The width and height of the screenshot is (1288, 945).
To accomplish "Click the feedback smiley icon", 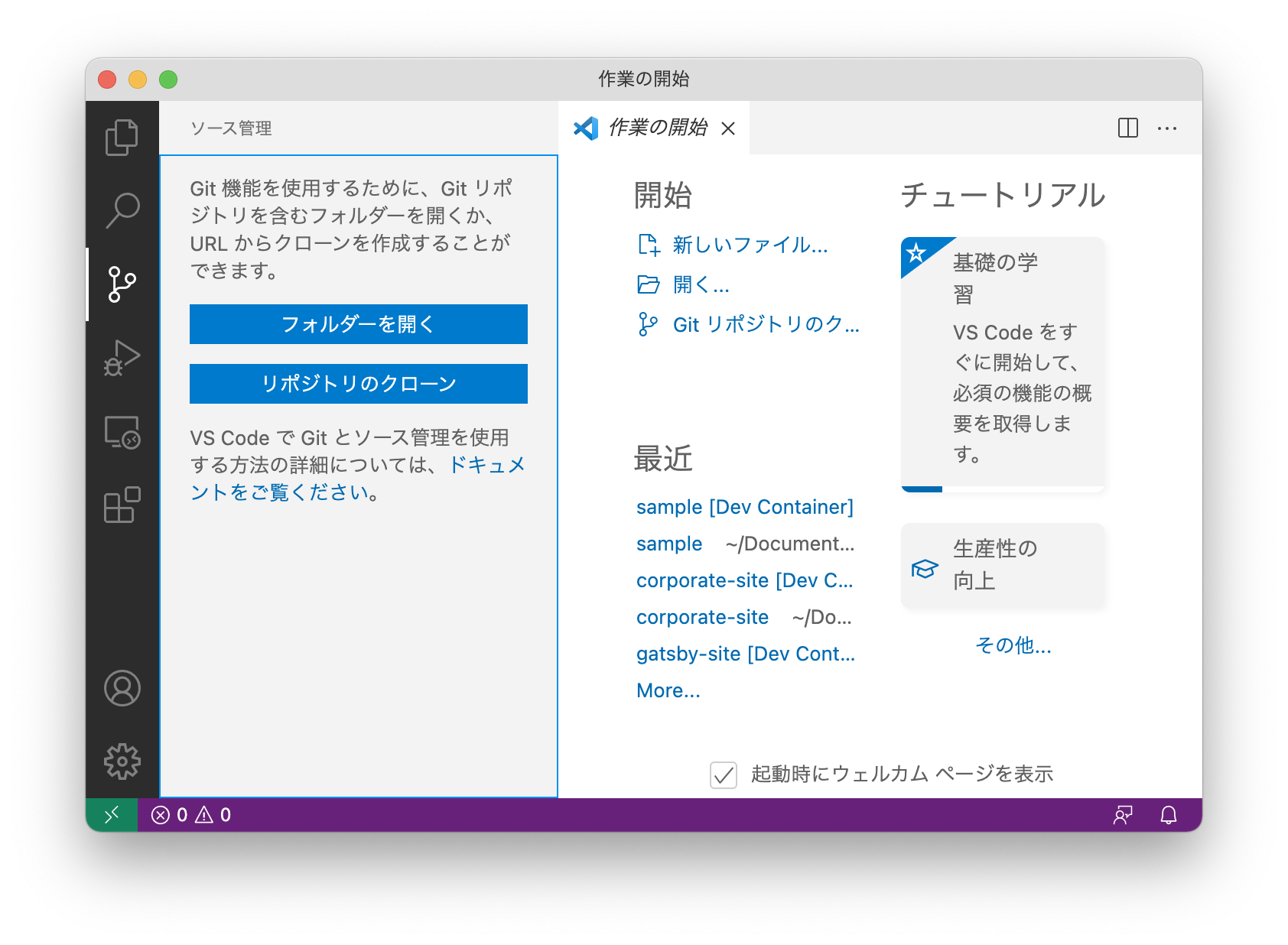I will click(x=1122, y=817).
